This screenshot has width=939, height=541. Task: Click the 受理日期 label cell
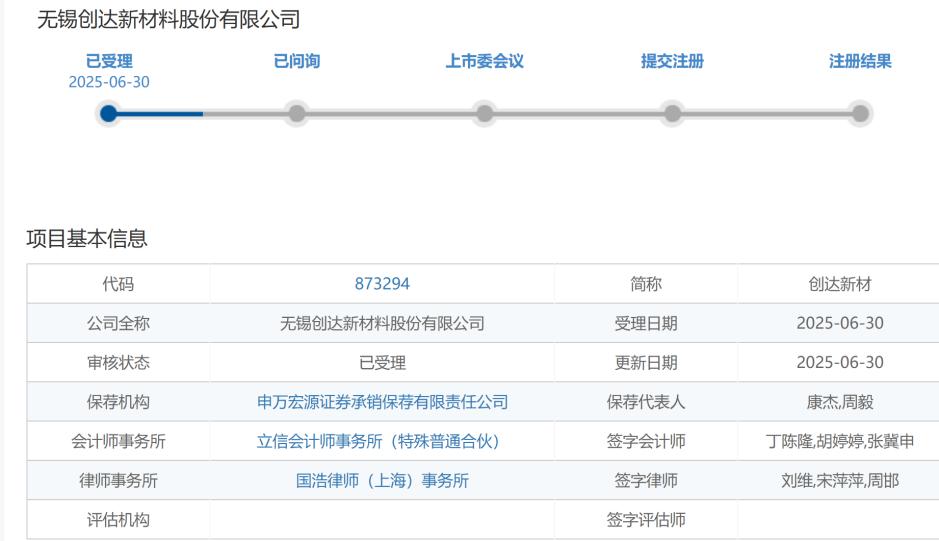click(x=646, y=324)
